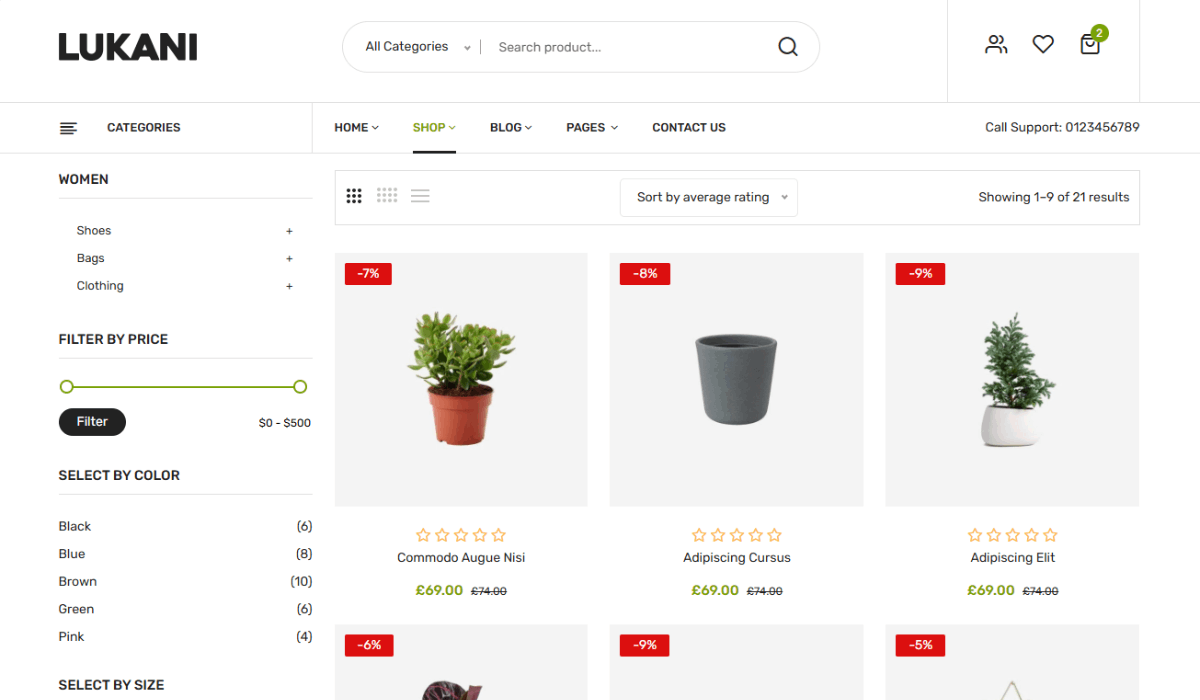
Task: Switch to three-column grid view
Action: tap(354, 196)
